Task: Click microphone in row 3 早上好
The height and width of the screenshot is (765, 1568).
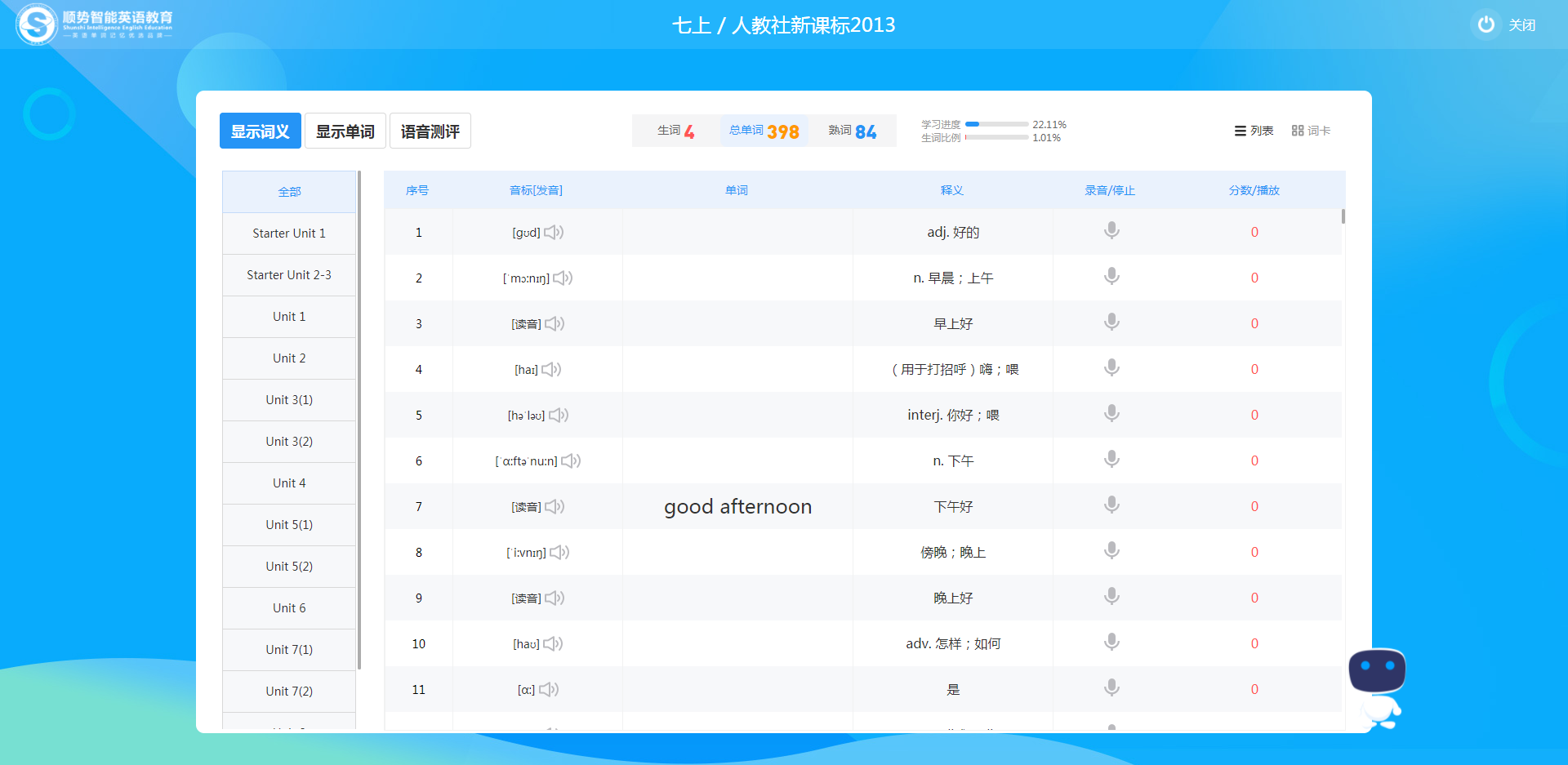Action: (x=1111, y=322)
